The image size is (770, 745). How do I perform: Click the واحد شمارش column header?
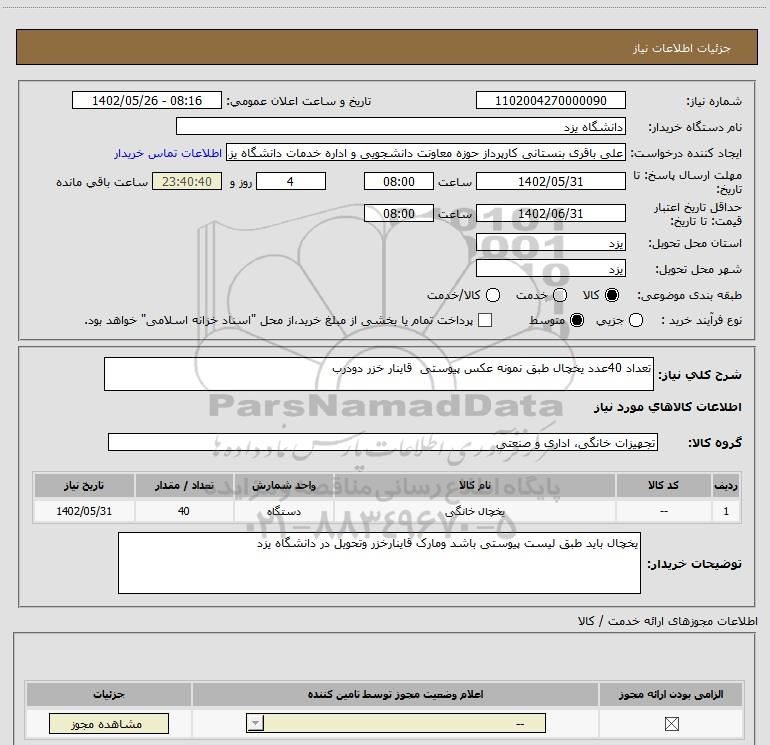283,486
